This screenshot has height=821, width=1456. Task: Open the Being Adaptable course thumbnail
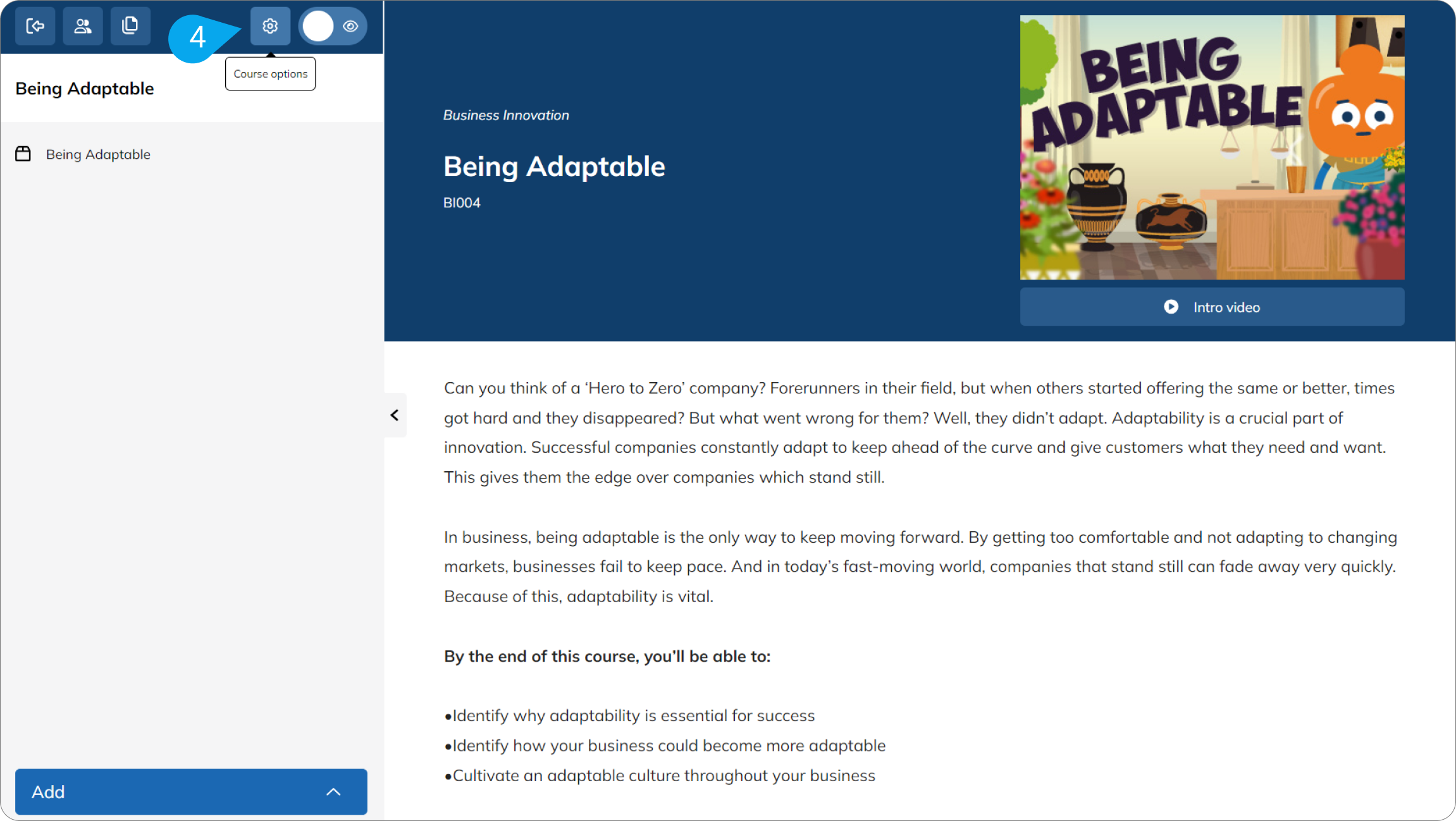click(1212, 147)
